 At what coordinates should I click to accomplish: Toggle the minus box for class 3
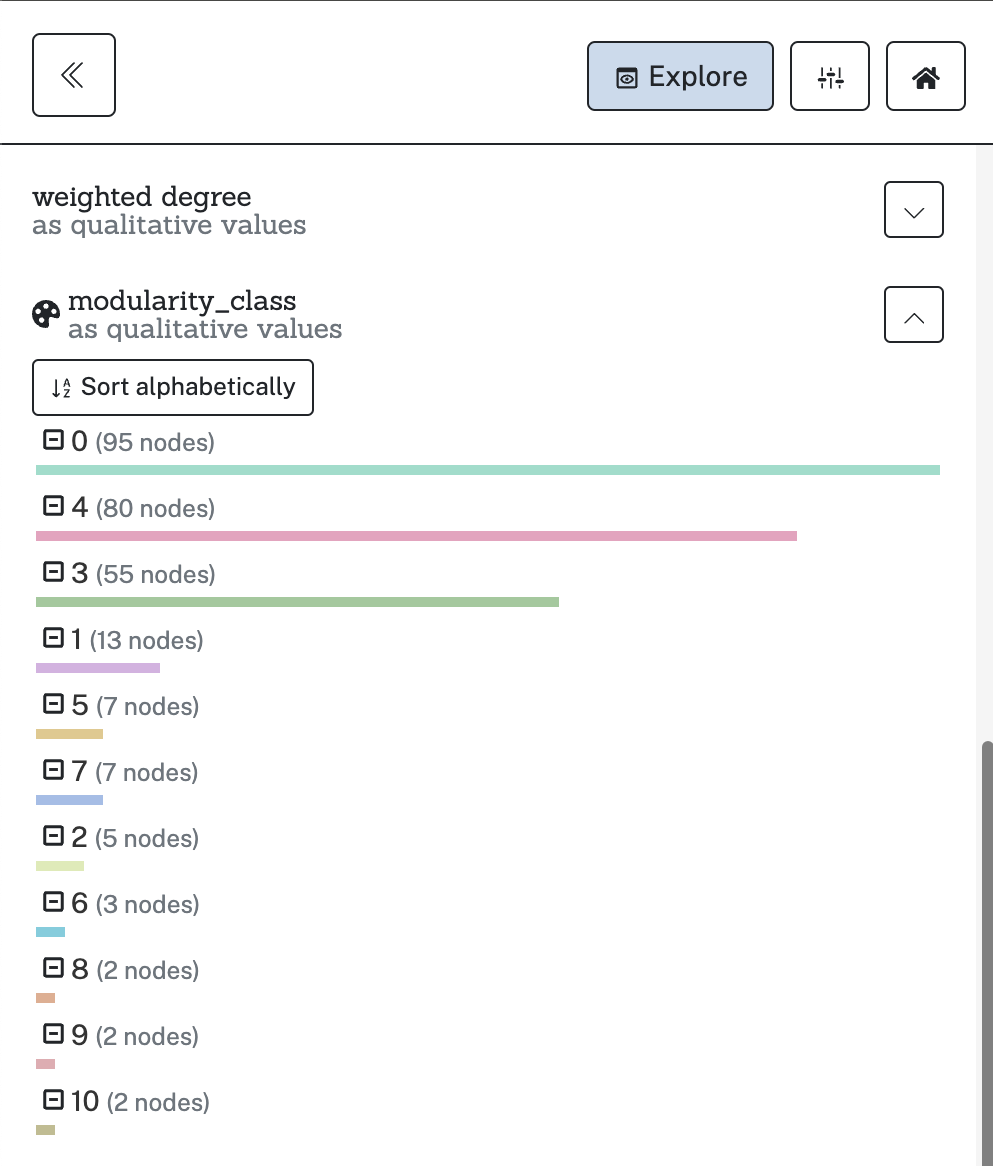click(x=53, y=572)
